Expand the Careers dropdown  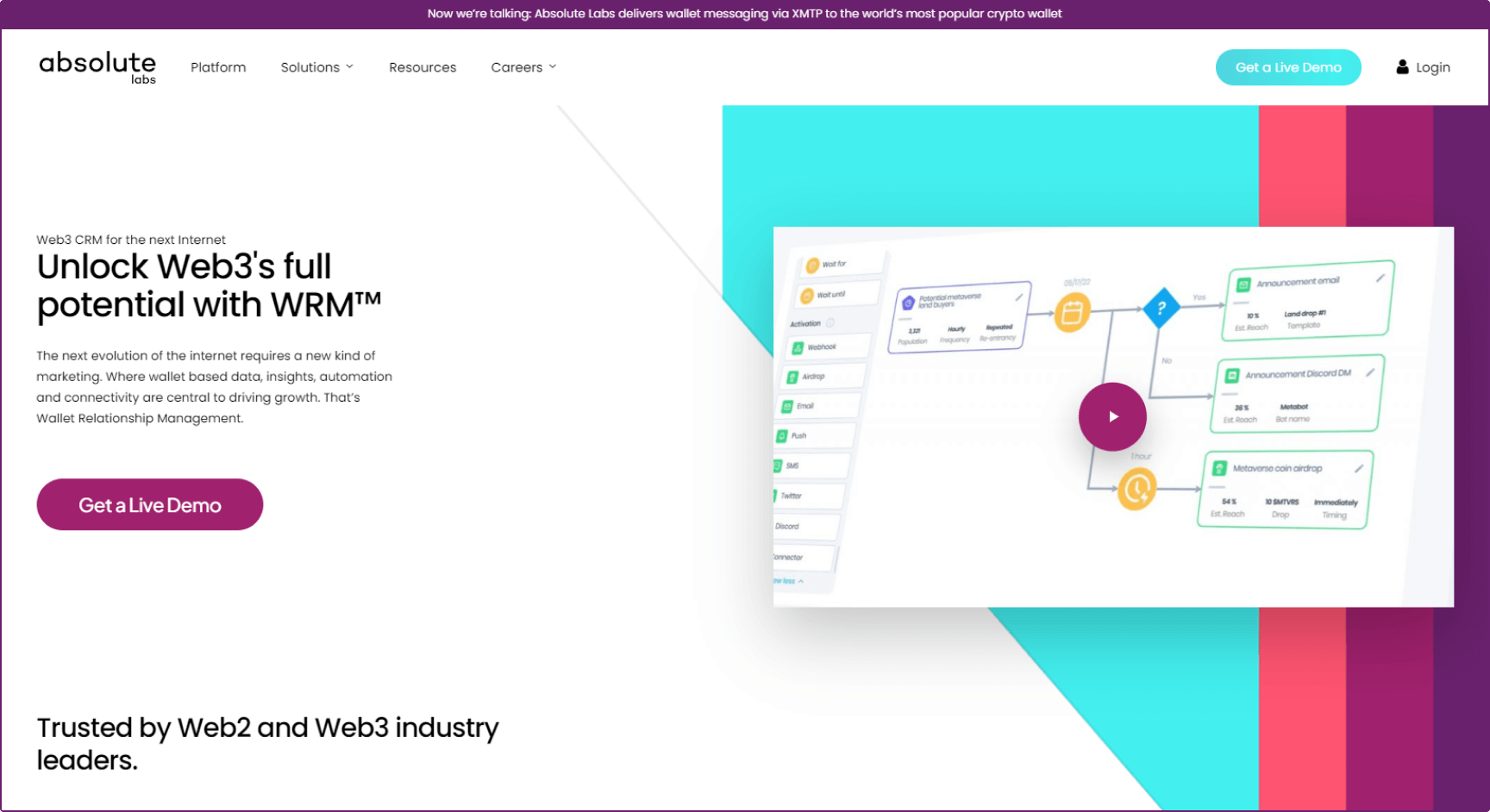pyautogui.click(x=523, y=67)
